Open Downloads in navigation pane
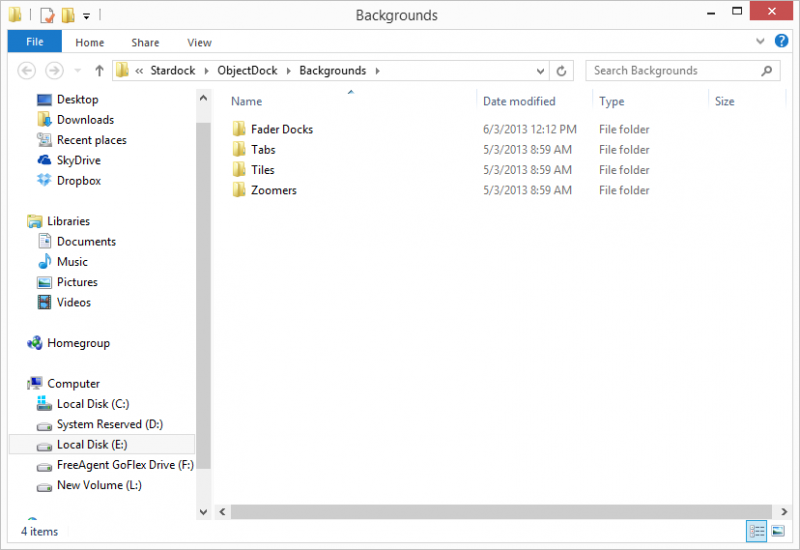The height and width of the screenshot is (550, 800). point(85,119)
